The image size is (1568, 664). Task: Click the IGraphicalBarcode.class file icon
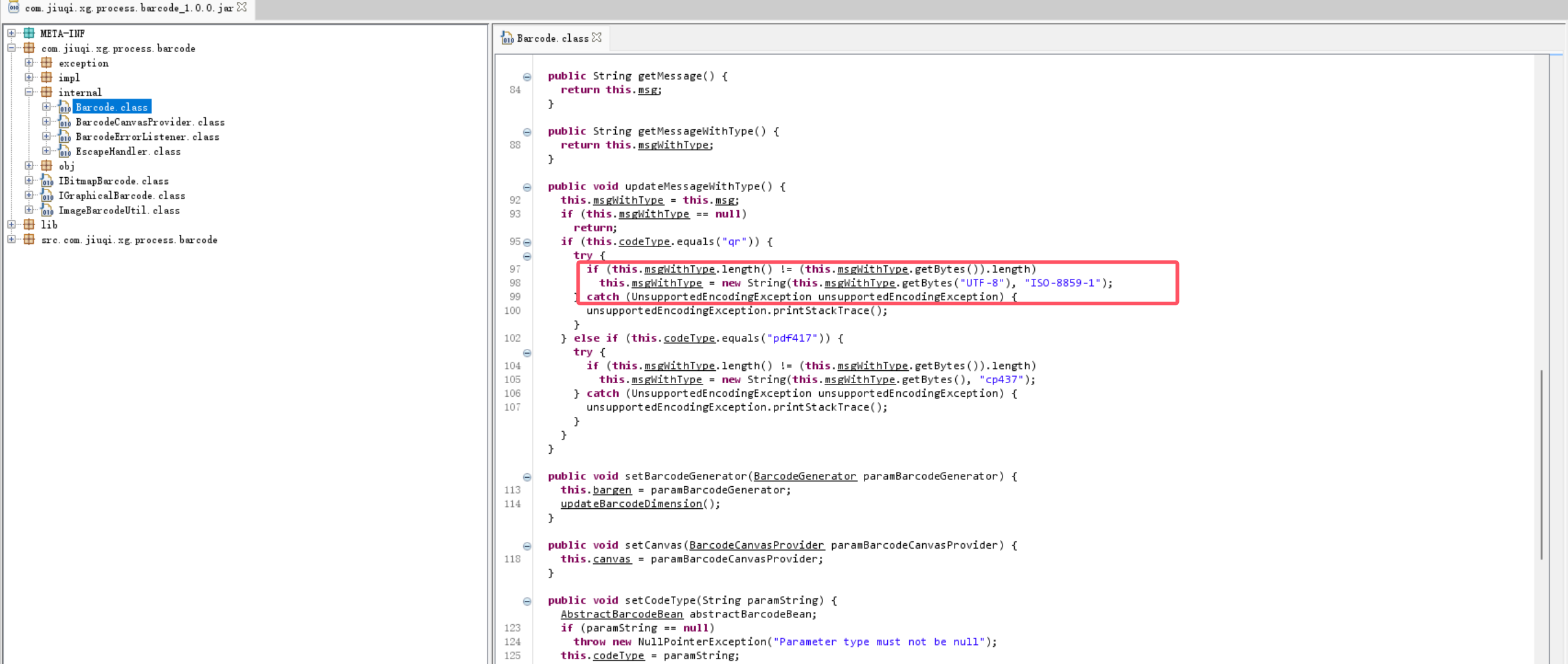tap(47, 195)
